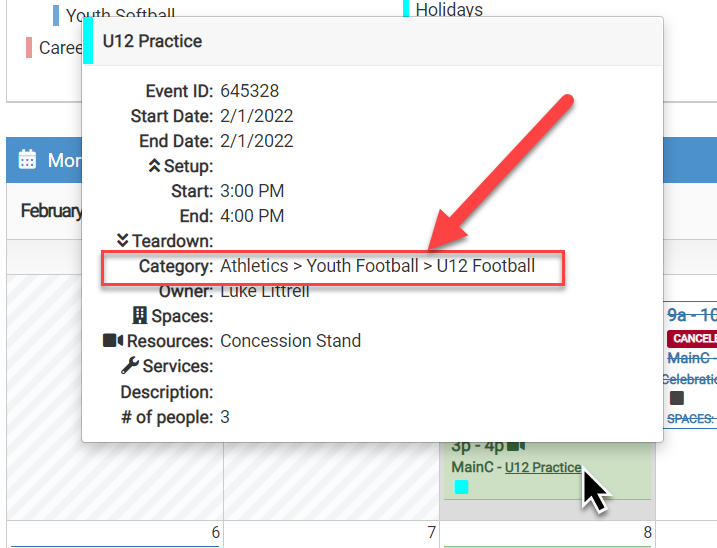Click the Resources video camera icon
This screenshot has width=717, height=548.
click(112, 341)
